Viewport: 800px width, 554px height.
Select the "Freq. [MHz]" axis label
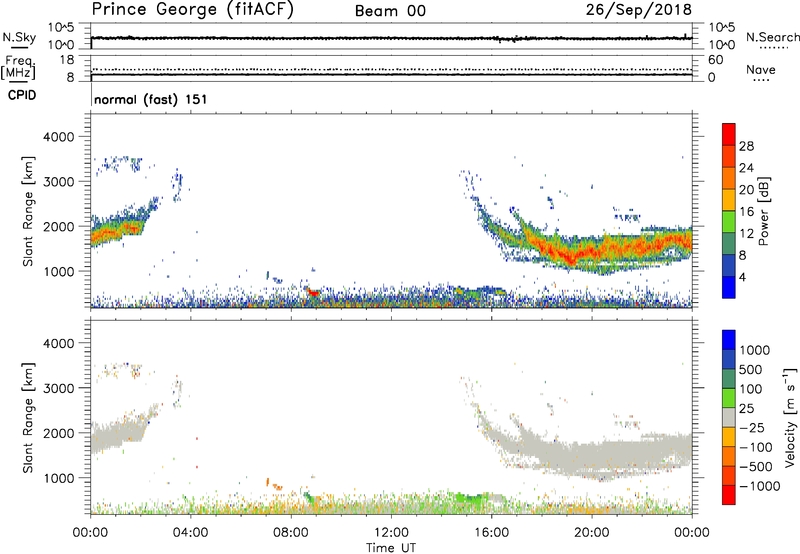pos(18,67)
